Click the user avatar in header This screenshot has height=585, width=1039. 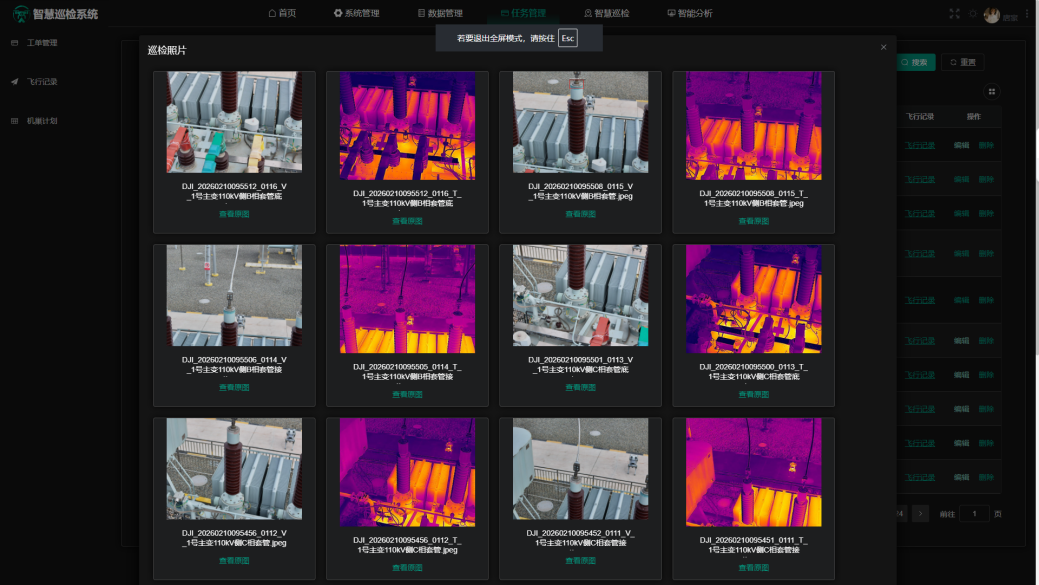991,14
